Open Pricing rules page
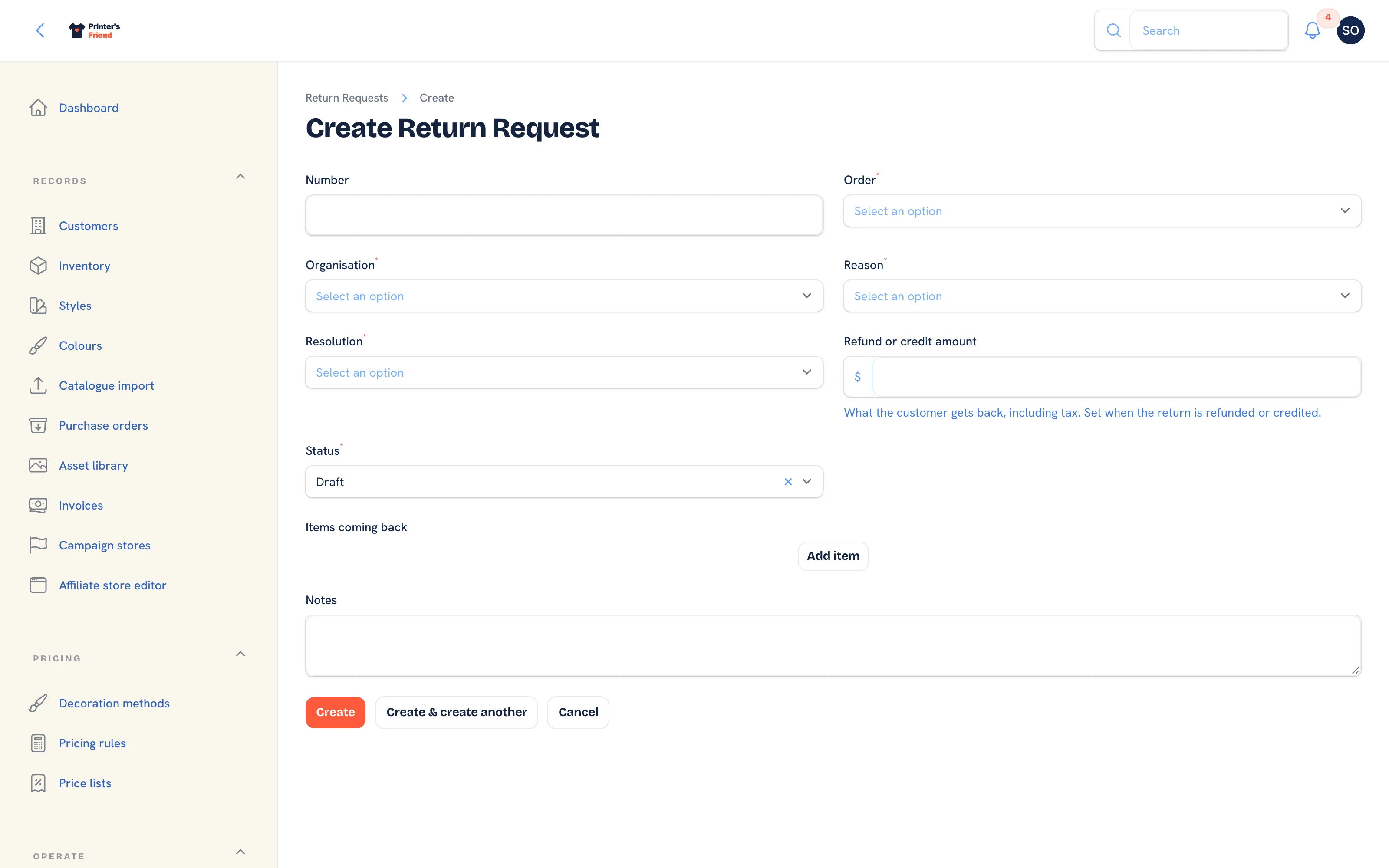 pyautogui.click(x=92, y=743)
